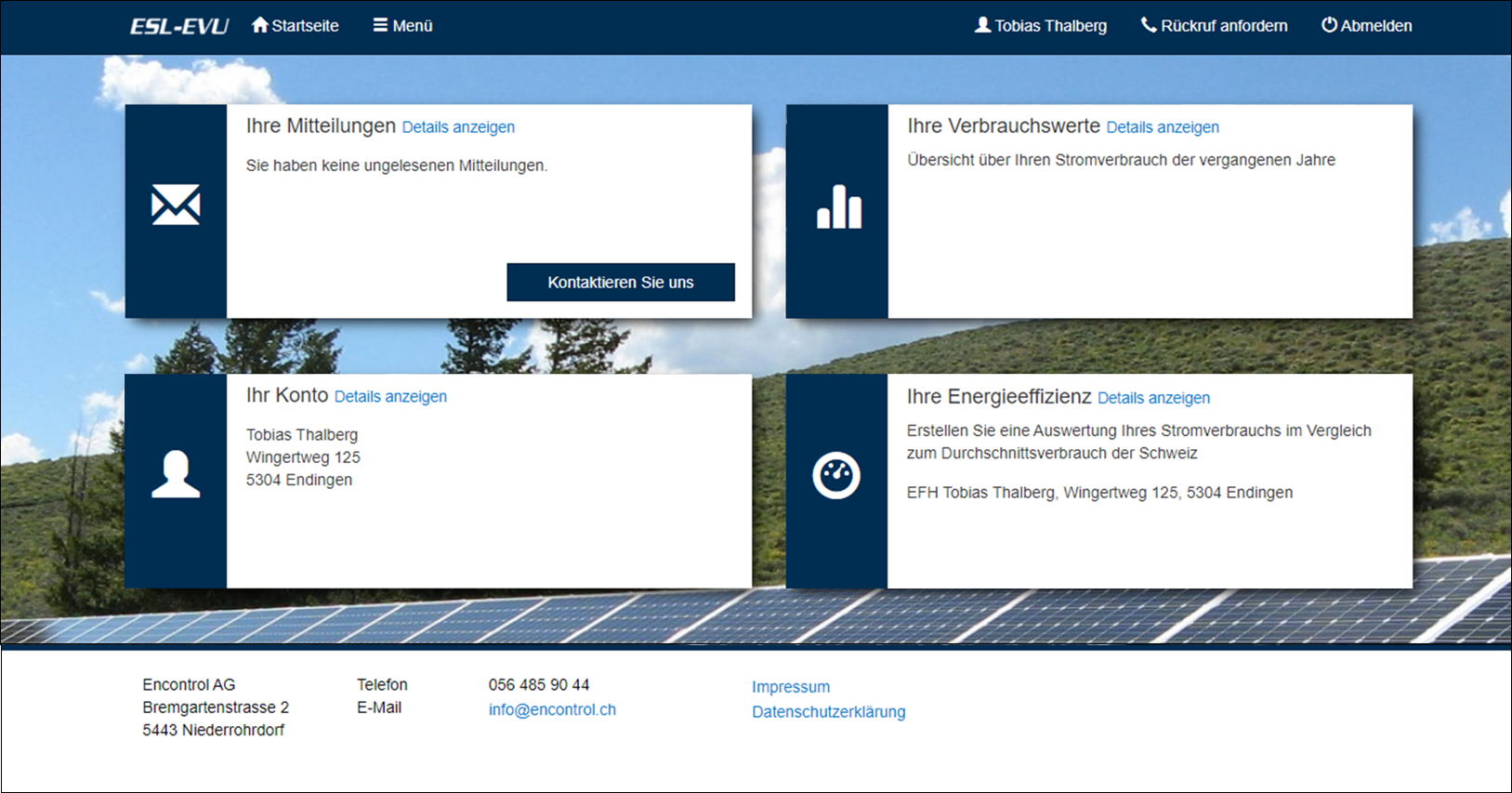This screenshot has height=793, width=1512.
Task: Open the info@encontrol.ch email link
Action: click(552, 709)
